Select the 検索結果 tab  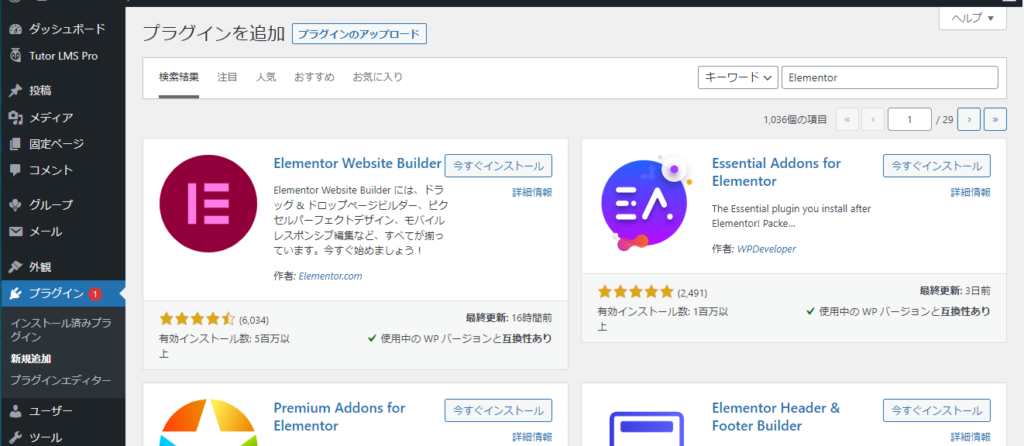(179, 77)
